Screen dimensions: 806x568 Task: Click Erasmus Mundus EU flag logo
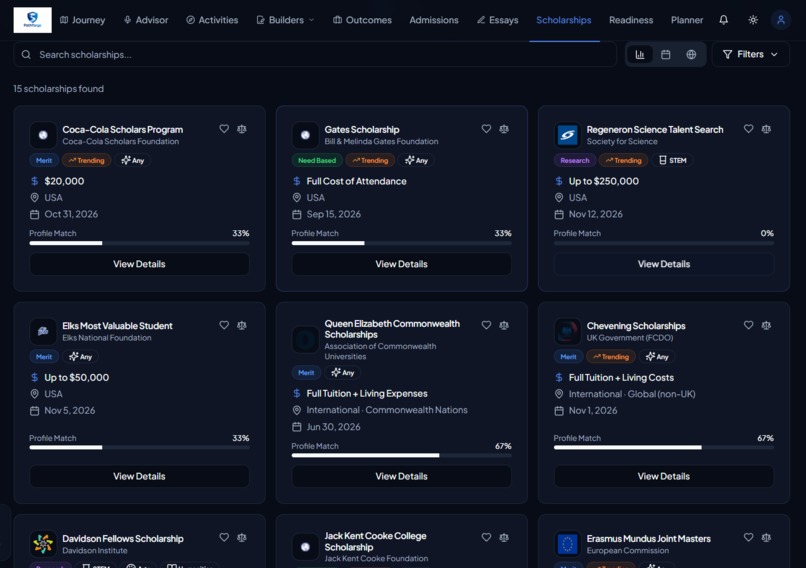(x=567, y=544)
